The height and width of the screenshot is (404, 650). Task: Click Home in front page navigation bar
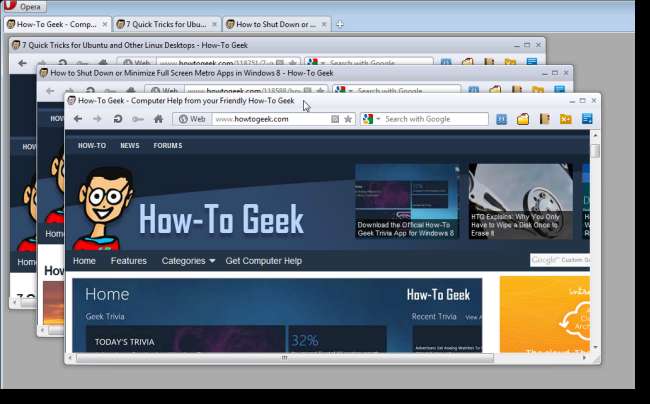[84, 261]
